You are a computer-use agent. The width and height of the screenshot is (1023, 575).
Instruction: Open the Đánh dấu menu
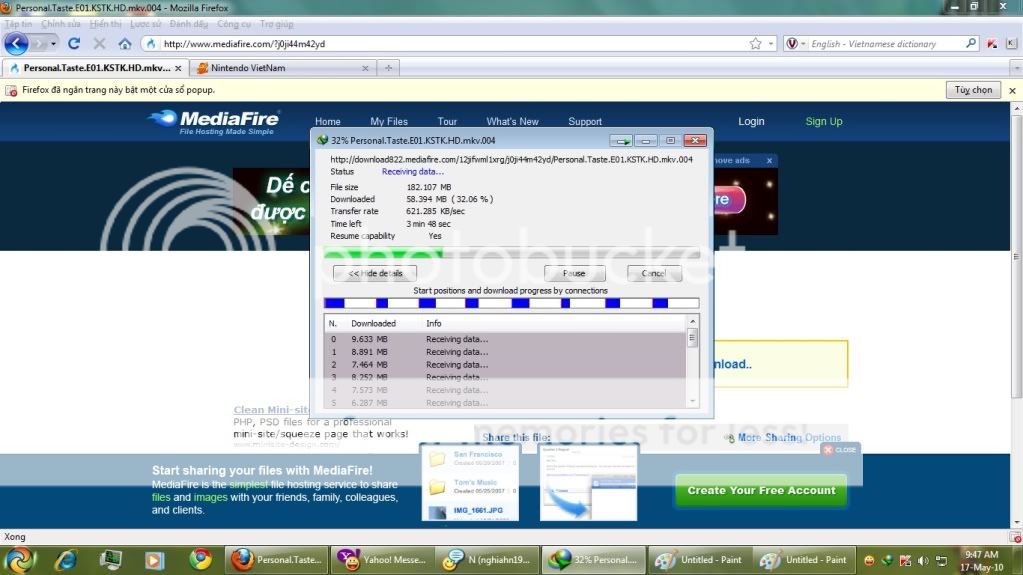[x=189, y=24]
